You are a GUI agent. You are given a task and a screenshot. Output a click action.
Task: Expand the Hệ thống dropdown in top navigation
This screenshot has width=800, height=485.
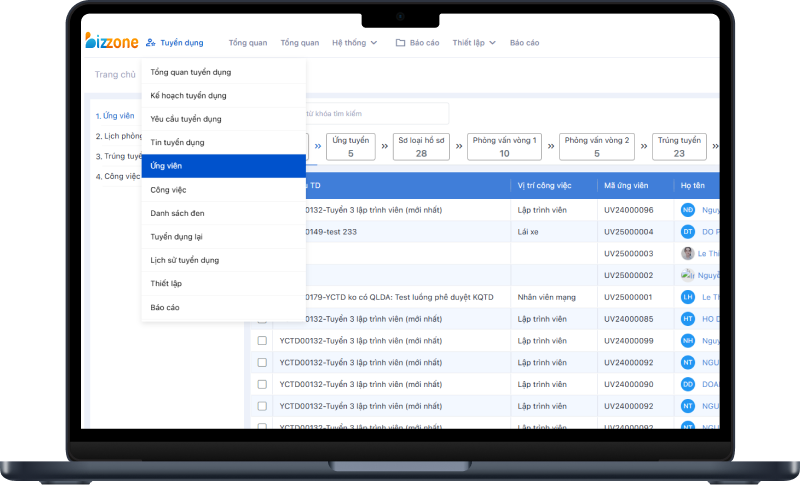pyautogui.click(x=354, y=43)
